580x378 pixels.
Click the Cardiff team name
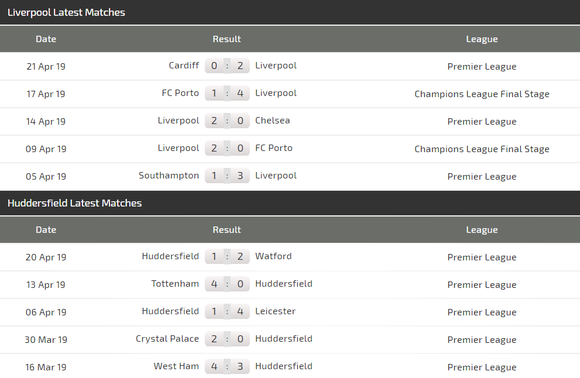[183, 65]
